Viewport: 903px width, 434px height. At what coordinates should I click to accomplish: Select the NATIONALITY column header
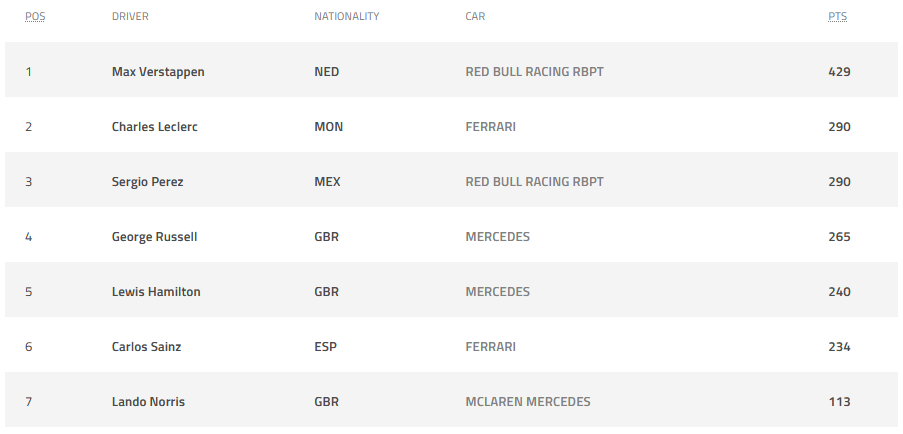[x=346, y=17]
